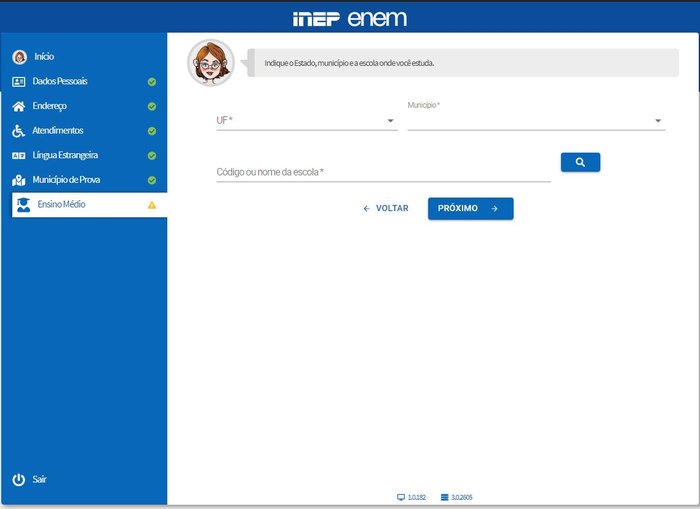The image size is (700, 509).
Task: Open Língua Estrangeira section
Action: pos(84,155)
